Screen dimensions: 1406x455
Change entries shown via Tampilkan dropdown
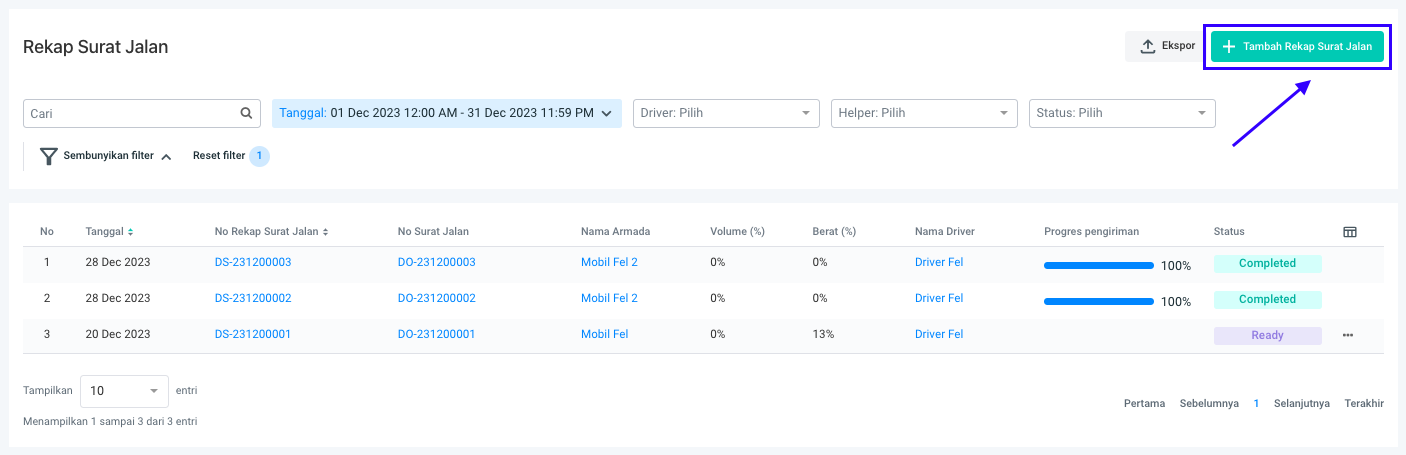tap(124, 391)
